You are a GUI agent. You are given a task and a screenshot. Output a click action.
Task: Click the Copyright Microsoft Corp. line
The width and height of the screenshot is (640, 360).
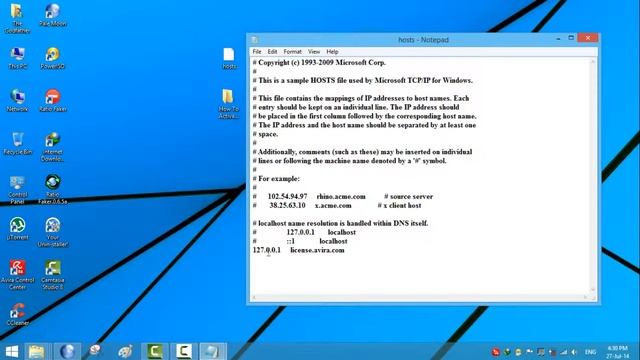319,63
